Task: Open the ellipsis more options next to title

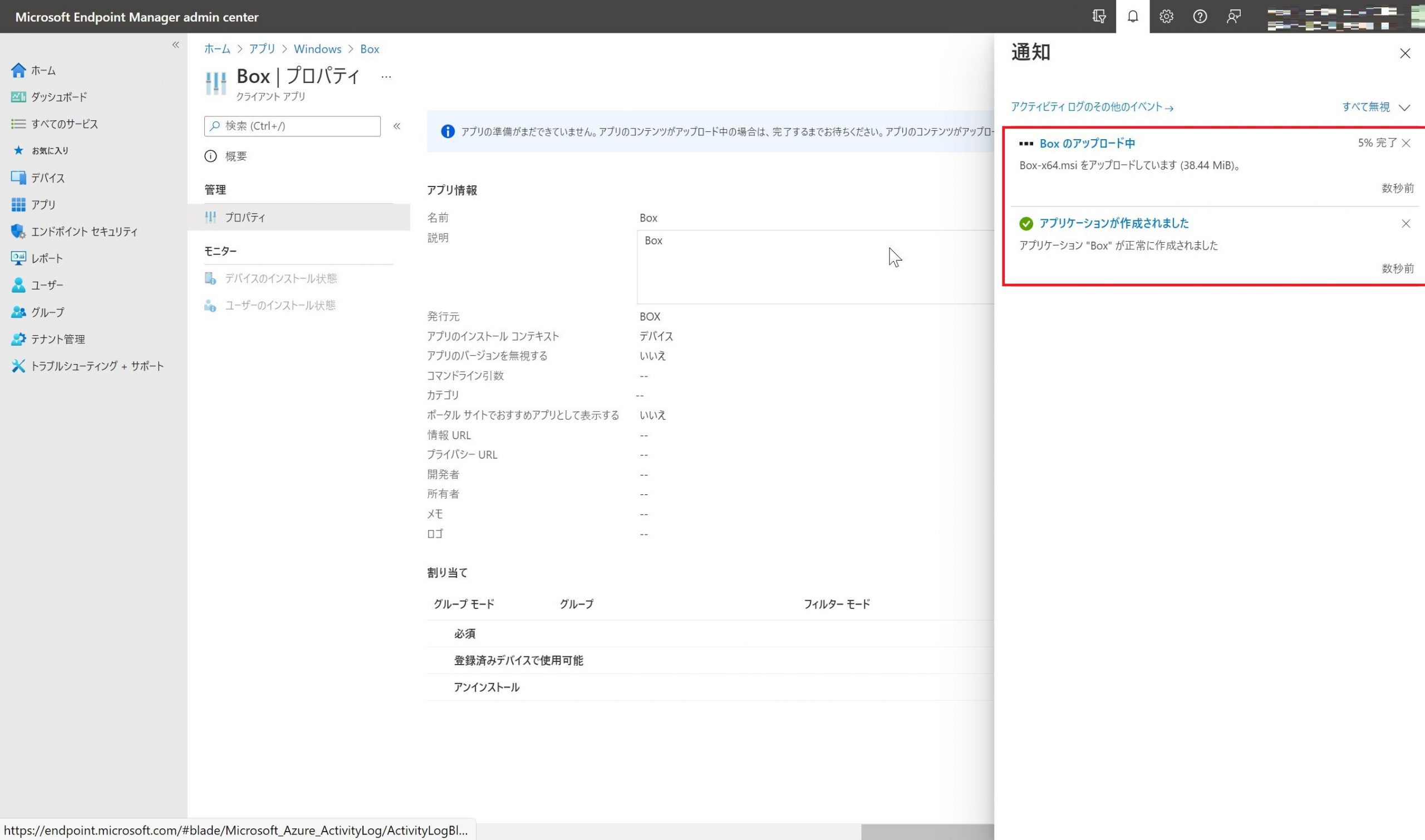Action: 386,77
